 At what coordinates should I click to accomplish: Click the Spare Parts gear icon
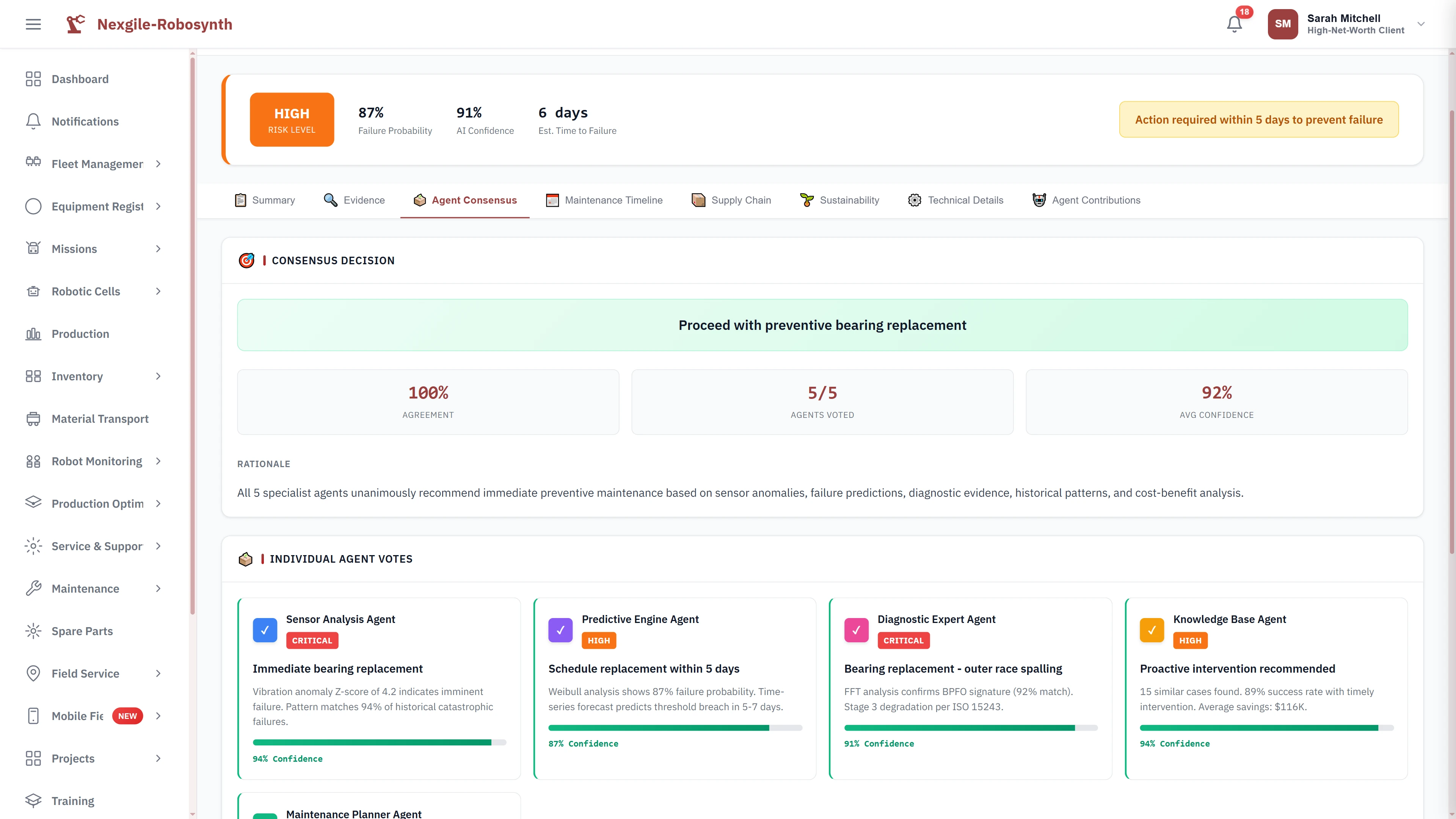(x=33, y=631)
